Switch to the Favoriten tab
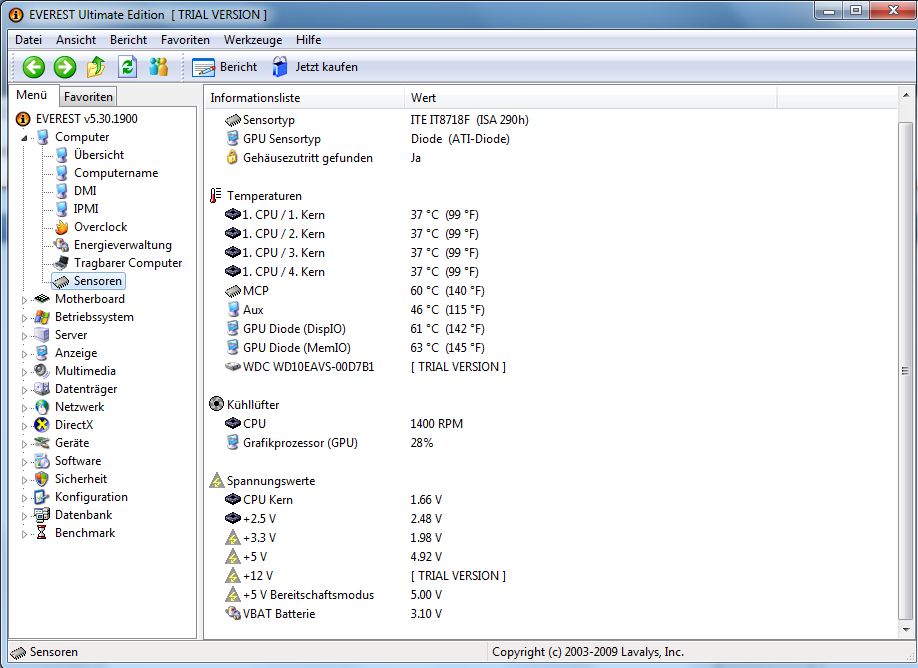 [88, 97]
